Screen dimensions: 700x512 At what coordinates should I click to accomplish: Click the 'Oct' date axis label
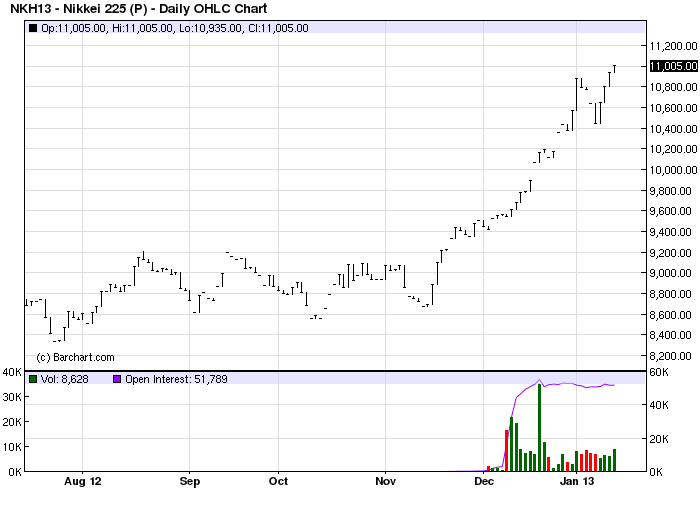(x=279, y=481)
